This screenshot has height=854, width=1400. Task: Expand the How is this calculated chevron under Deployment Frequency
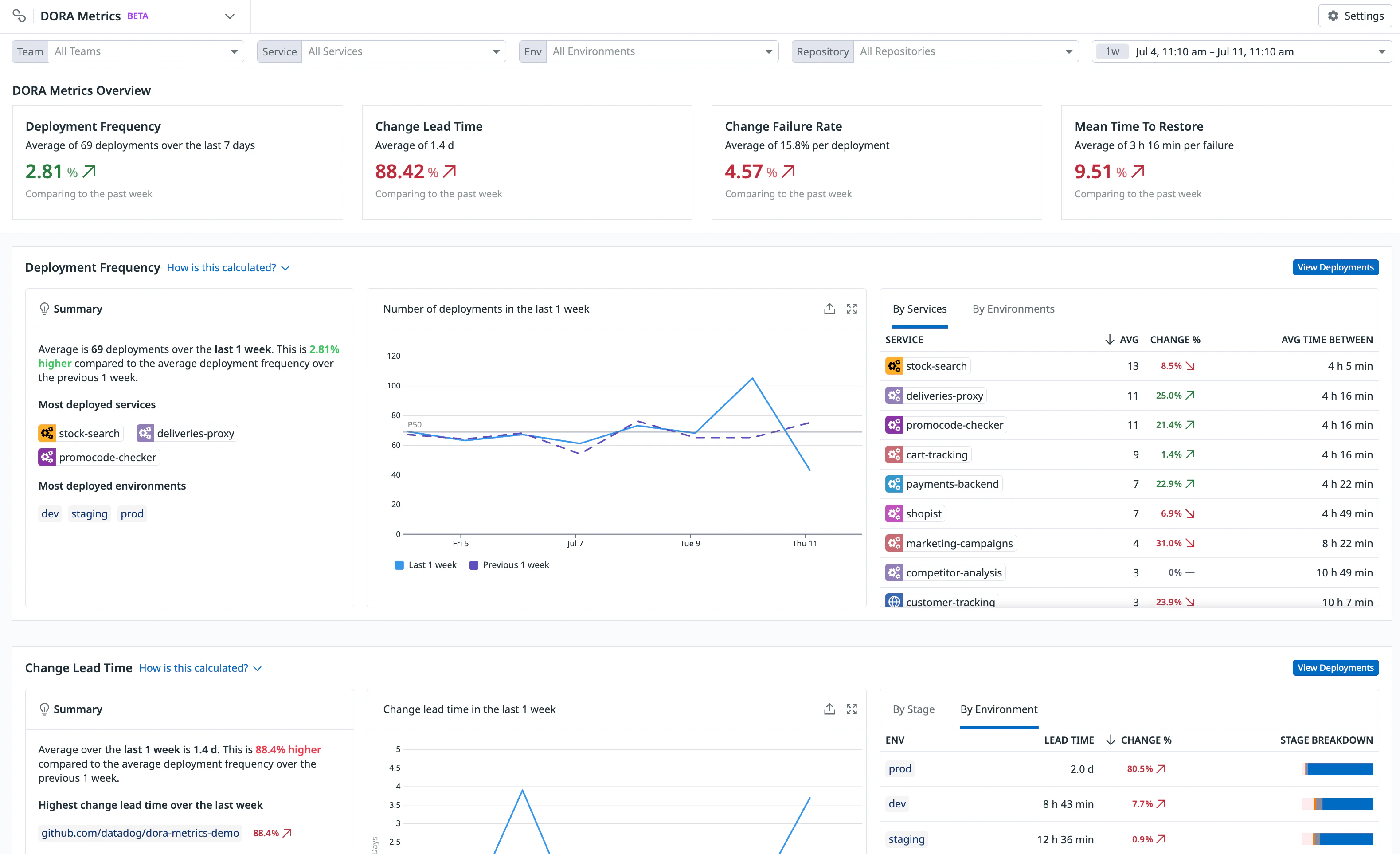click(285, 268)
